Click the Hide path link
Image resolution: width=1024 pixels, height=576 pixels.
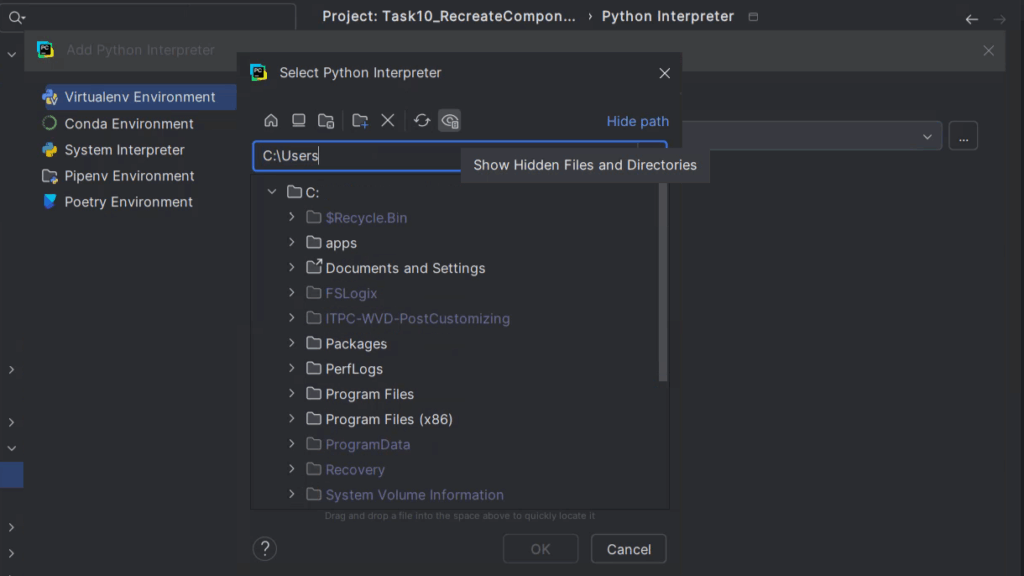click(x=637, y=121)
